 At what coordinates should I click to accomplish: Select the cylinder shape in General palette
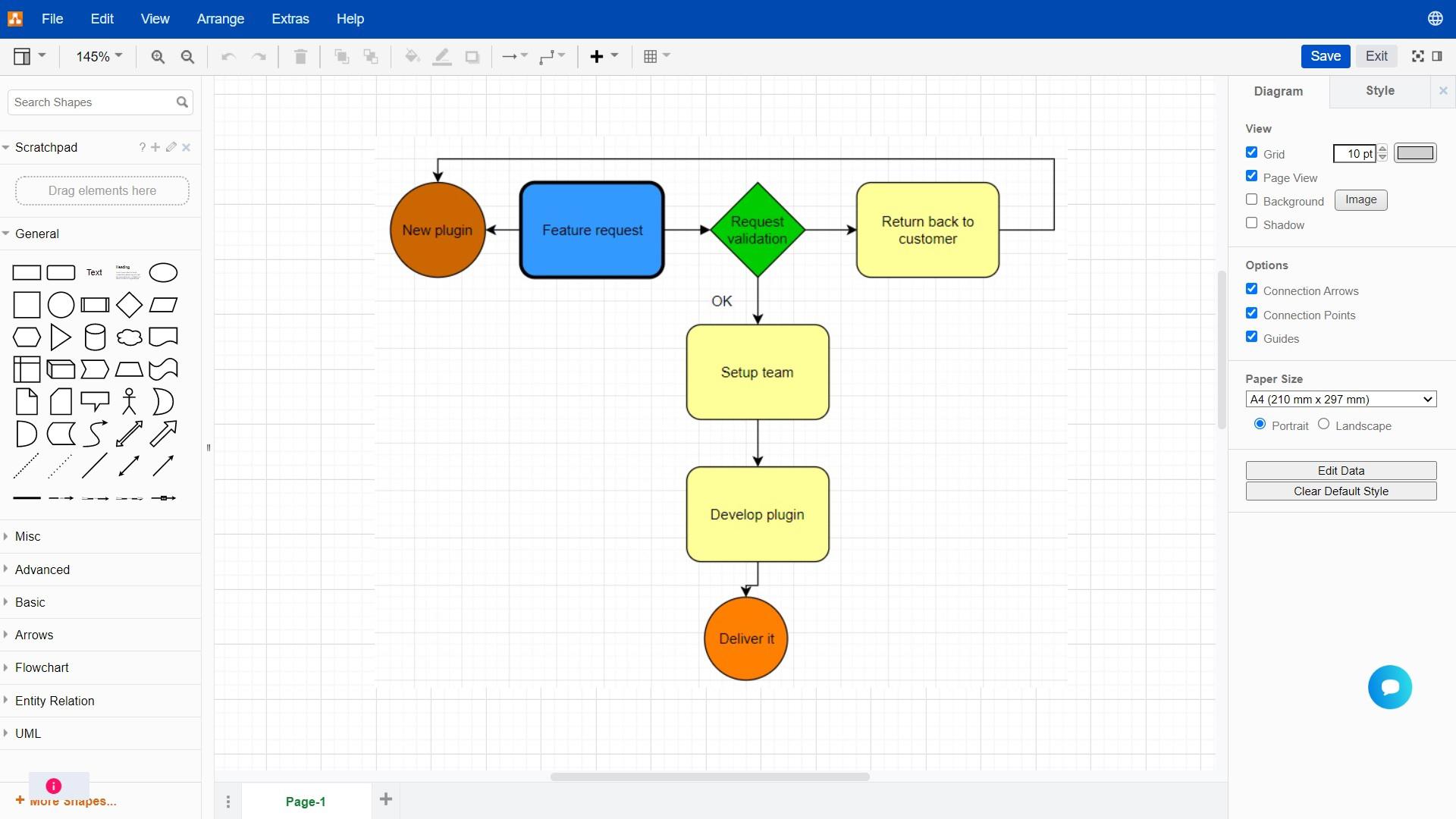coord(95,337)
